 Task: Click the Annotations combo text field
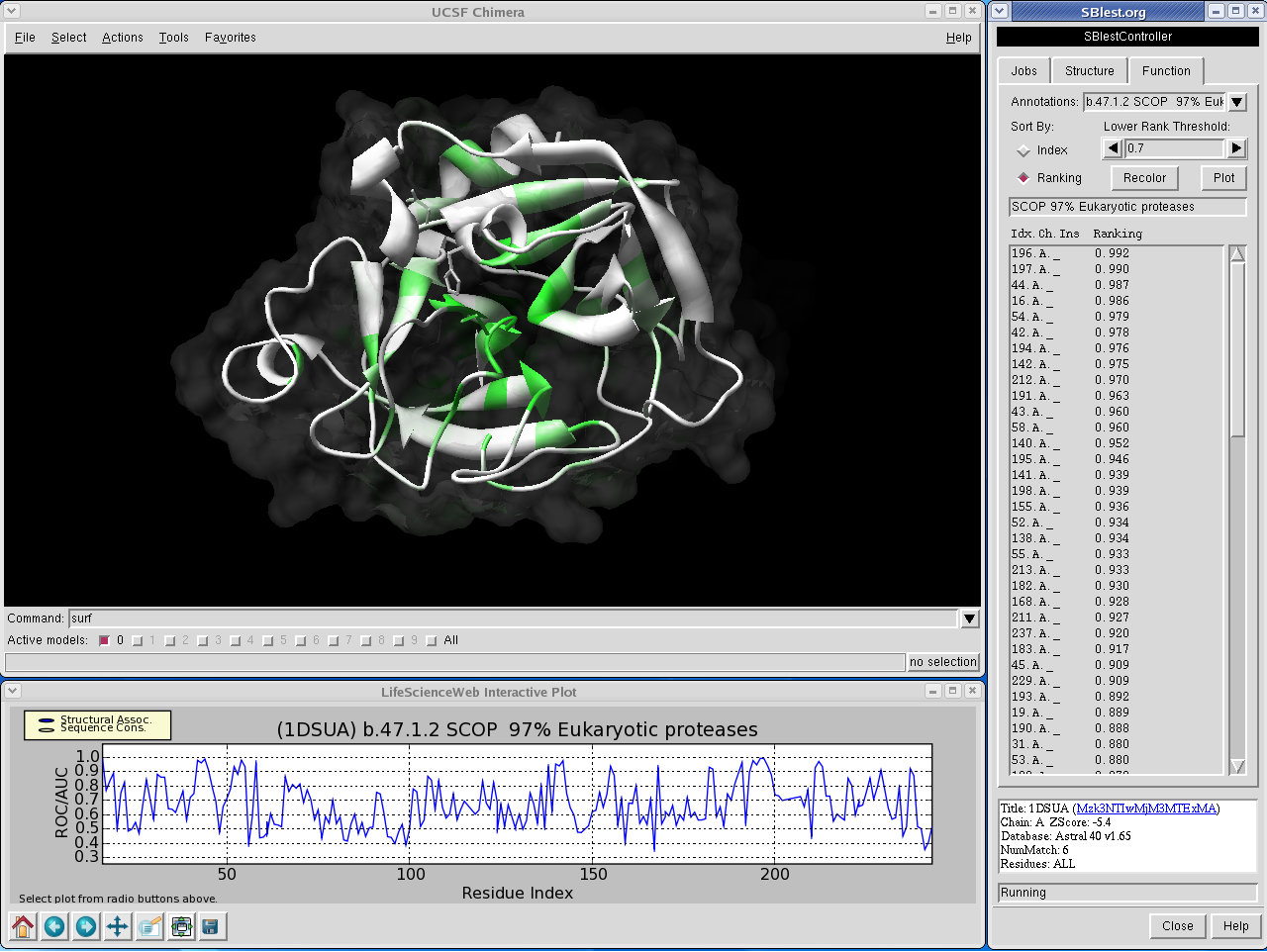(1155, 102)
